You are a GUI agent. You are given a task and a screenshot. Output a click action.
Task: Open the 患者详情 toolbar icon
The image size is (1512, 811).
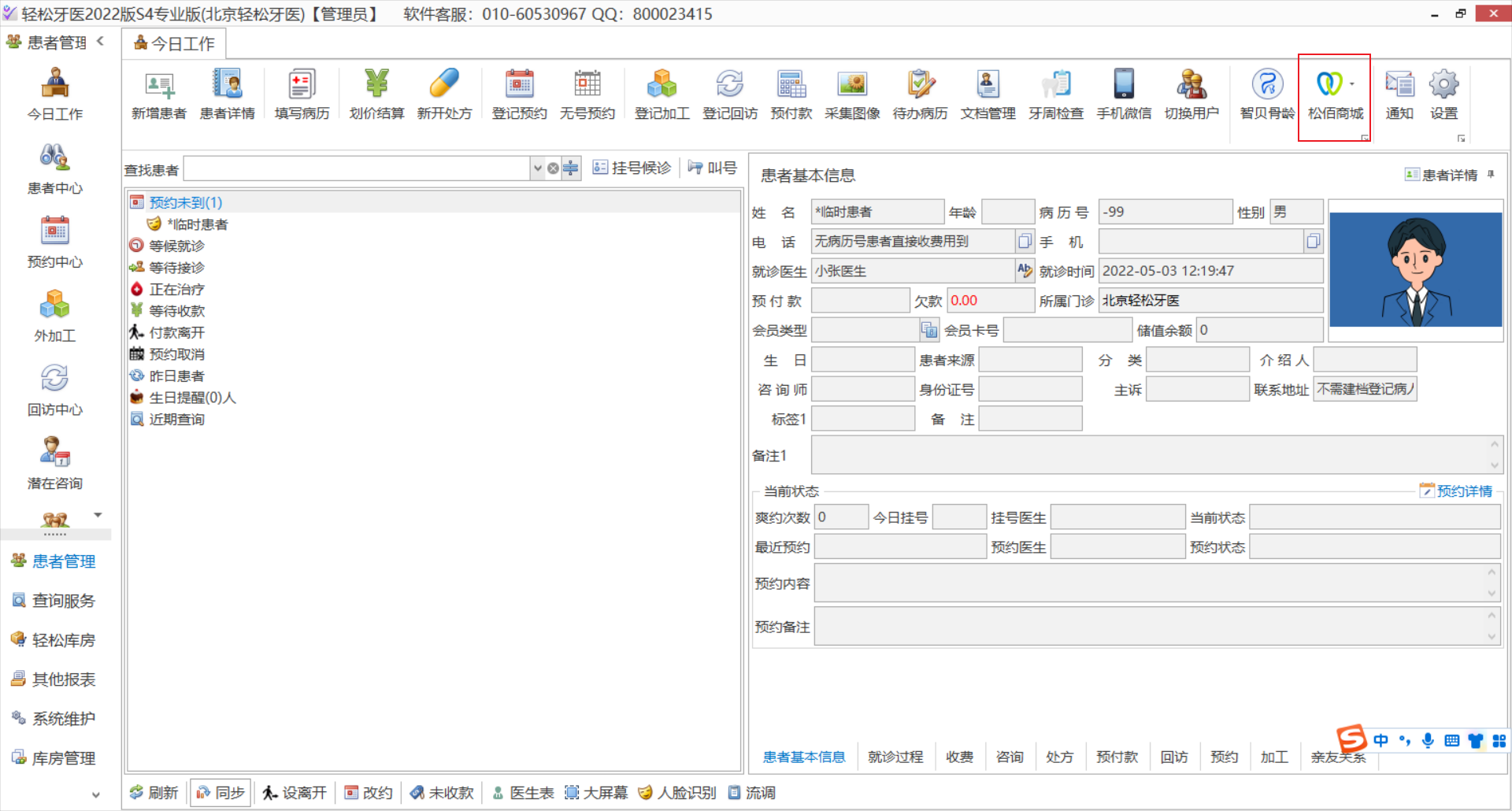[228, 94]
